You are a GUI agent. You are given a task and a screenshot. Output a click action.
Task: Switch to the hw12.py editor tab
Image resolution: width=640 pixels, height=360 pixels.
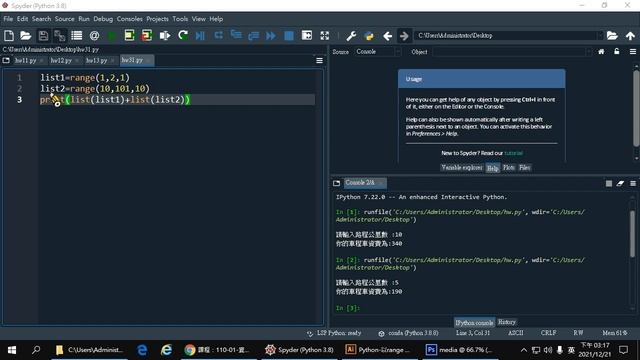pyautogui.click(x=61, y=60)
